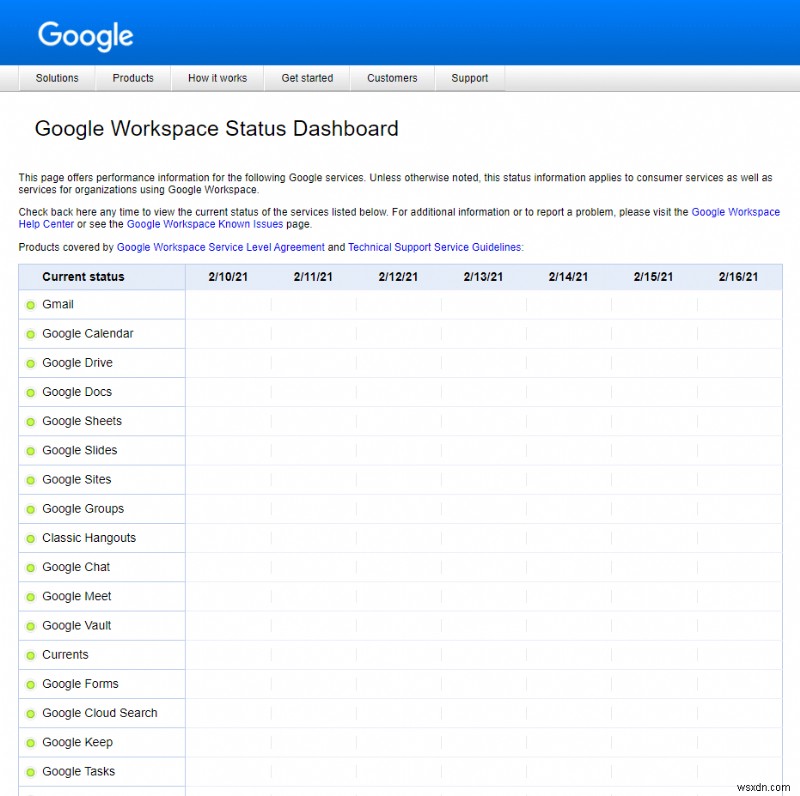This screenshot has height=796, width=800.
Task: Click the Google Sheets status indicator dot
Action: point(31,421)
